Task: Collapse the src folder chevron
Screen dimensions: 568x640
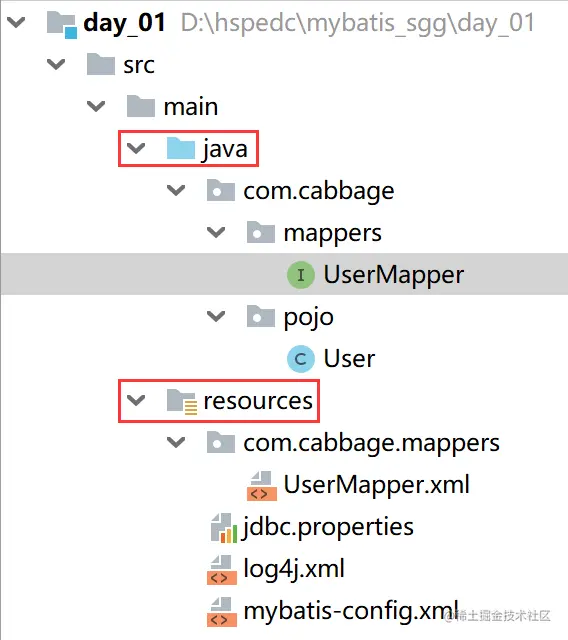Action: 56,64
